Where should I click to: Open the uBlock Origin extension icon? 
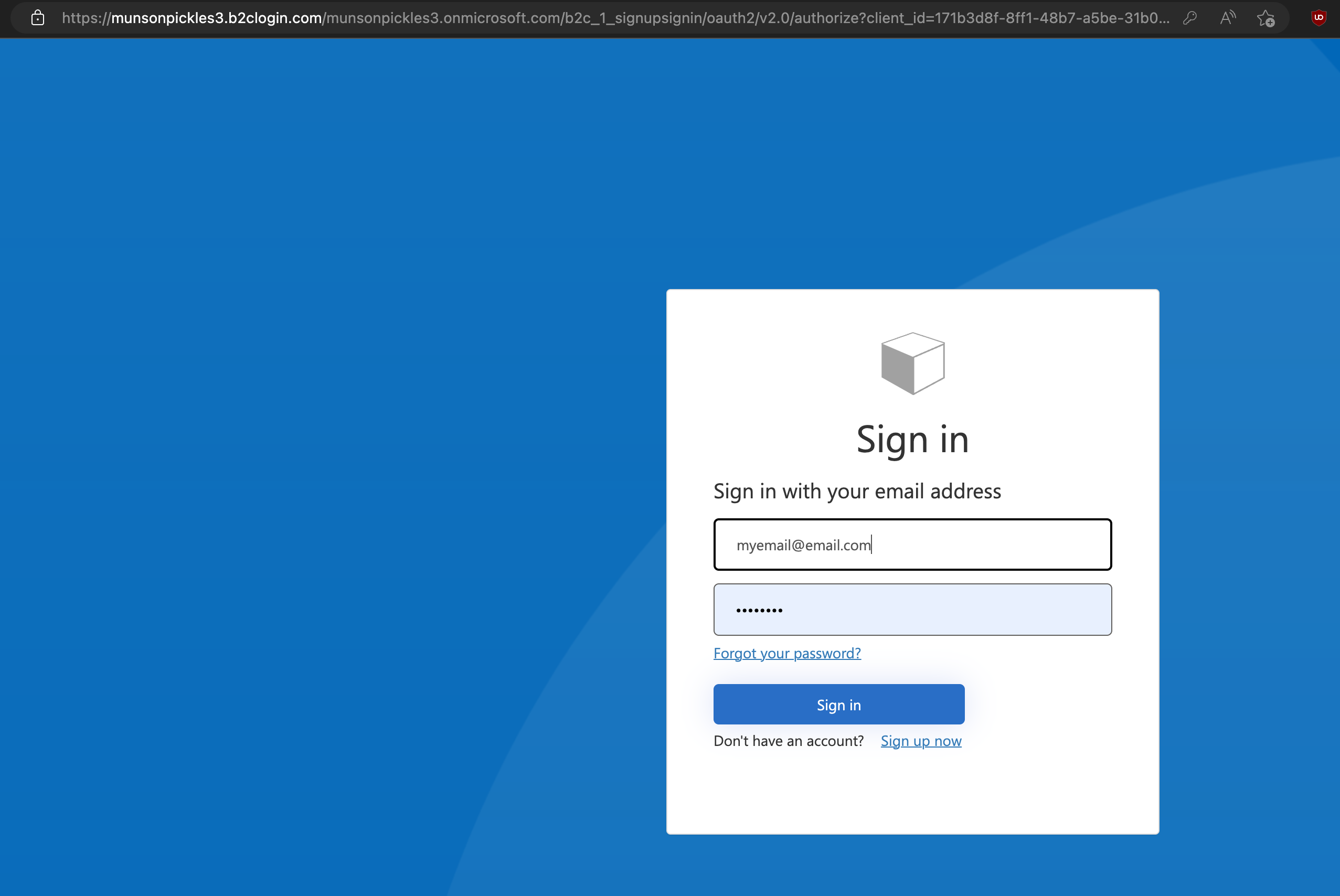1319,18
